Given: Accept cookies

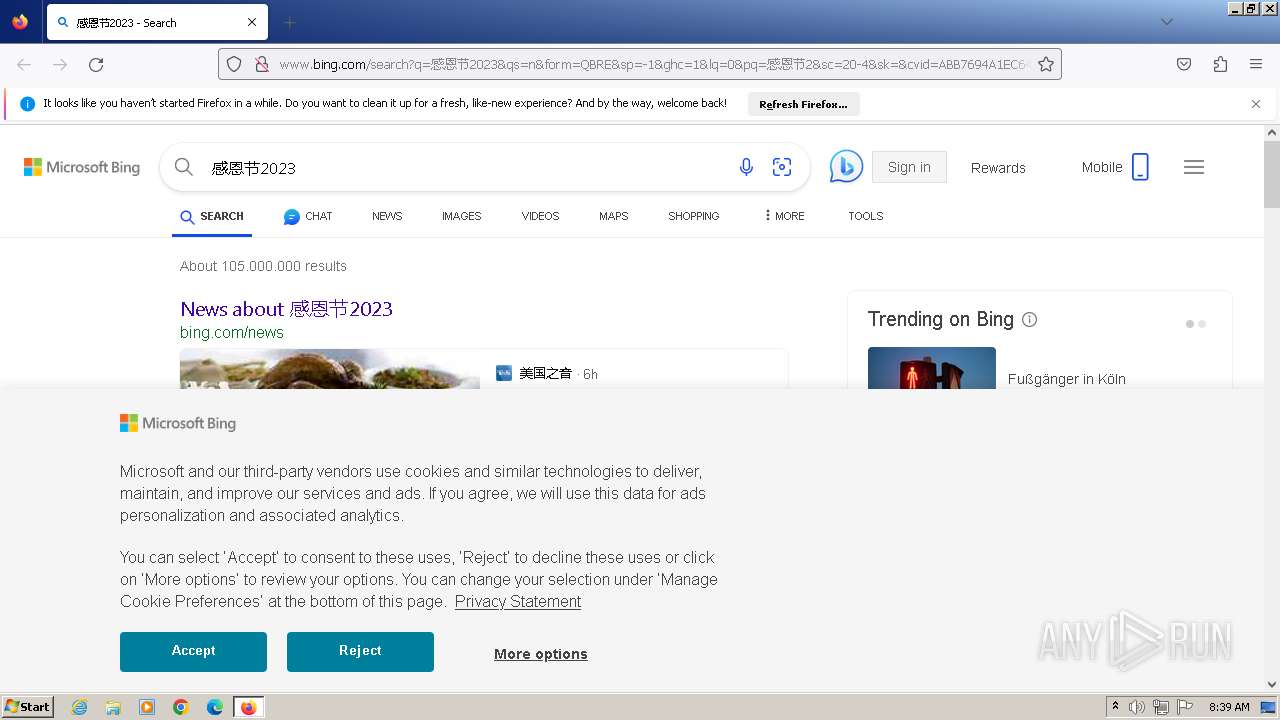Looking at the screenshot, I should 193,652.
